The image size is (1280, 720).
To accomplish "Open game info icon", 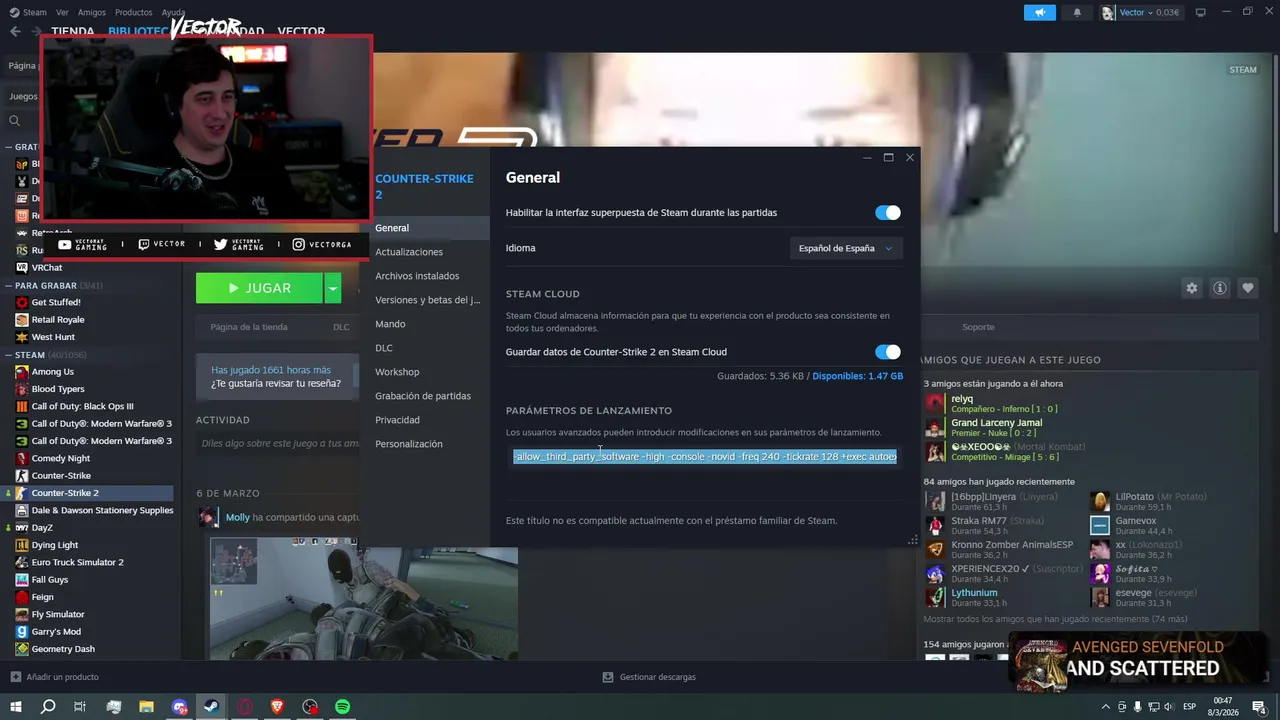I will tap(1220, 288).
